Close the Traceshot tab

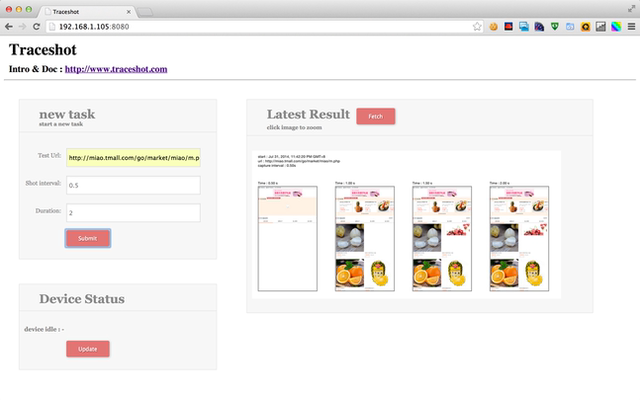click(x=129, y=12)
